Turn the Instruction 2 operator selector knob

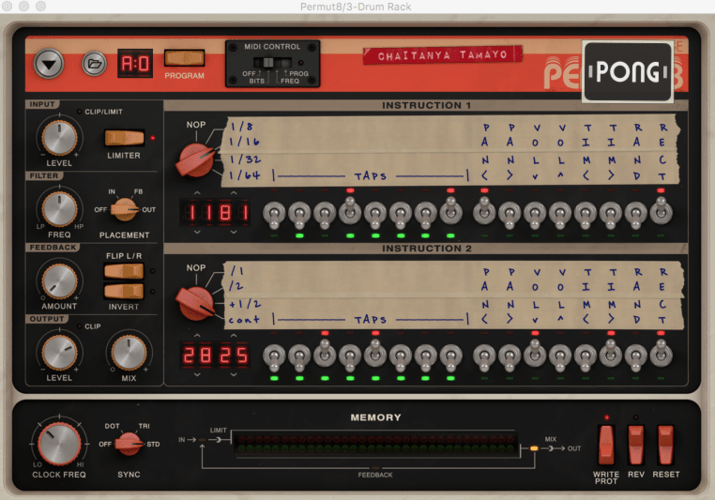pyautogui.click(x=196, y=304)
